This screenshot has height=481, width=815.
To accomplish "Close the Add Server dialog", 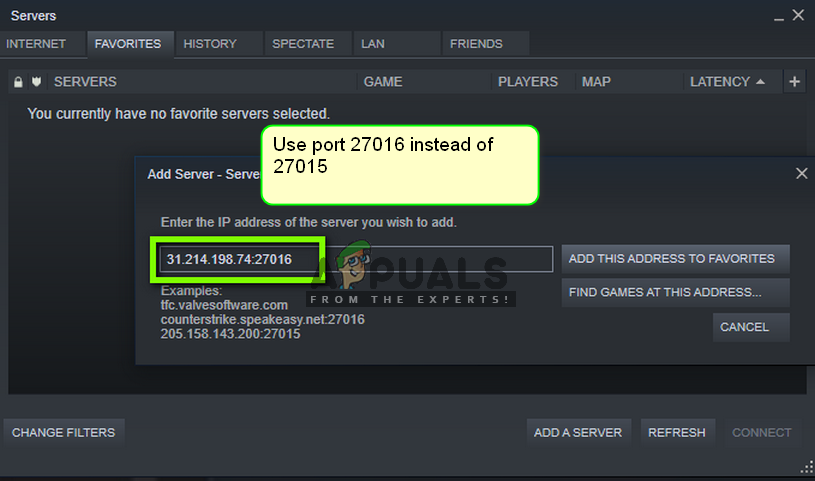I will [x=801, y=173].
